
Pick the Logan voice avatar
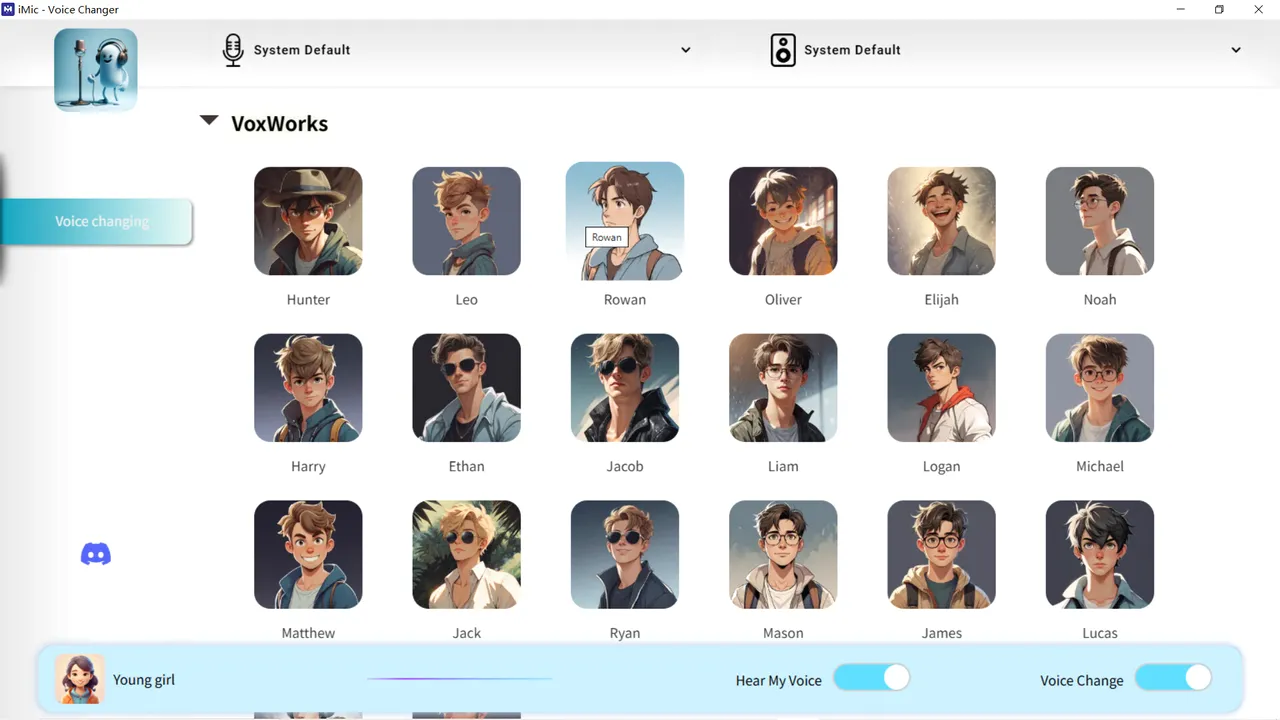[x=941, y=388]
